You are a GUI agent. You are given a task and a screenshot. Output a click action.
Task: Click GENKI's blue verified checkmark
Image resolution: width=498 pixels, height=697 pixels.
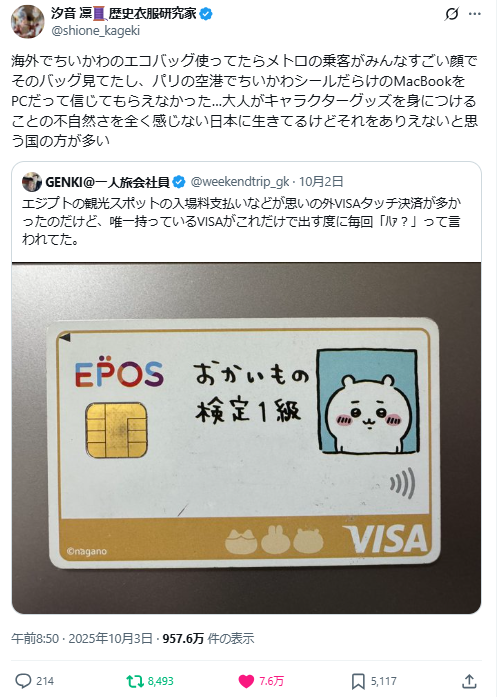pyautogui.click(x=179, y=182)
